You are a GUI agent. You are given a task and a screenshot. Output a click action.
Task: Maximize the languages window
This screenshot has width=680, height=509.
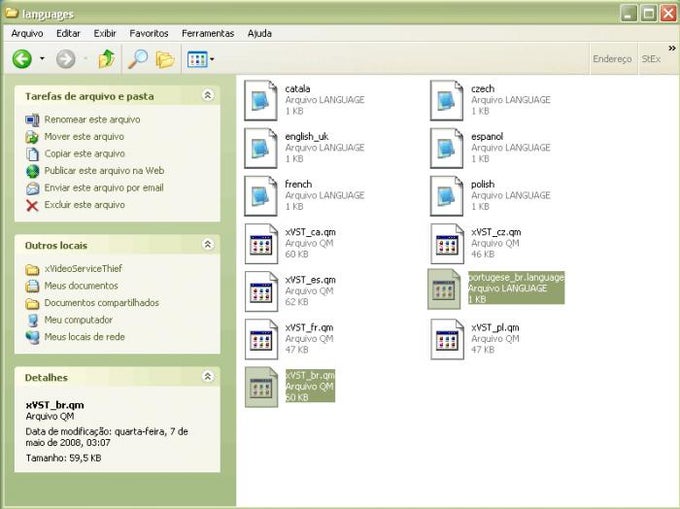(648, 13)
